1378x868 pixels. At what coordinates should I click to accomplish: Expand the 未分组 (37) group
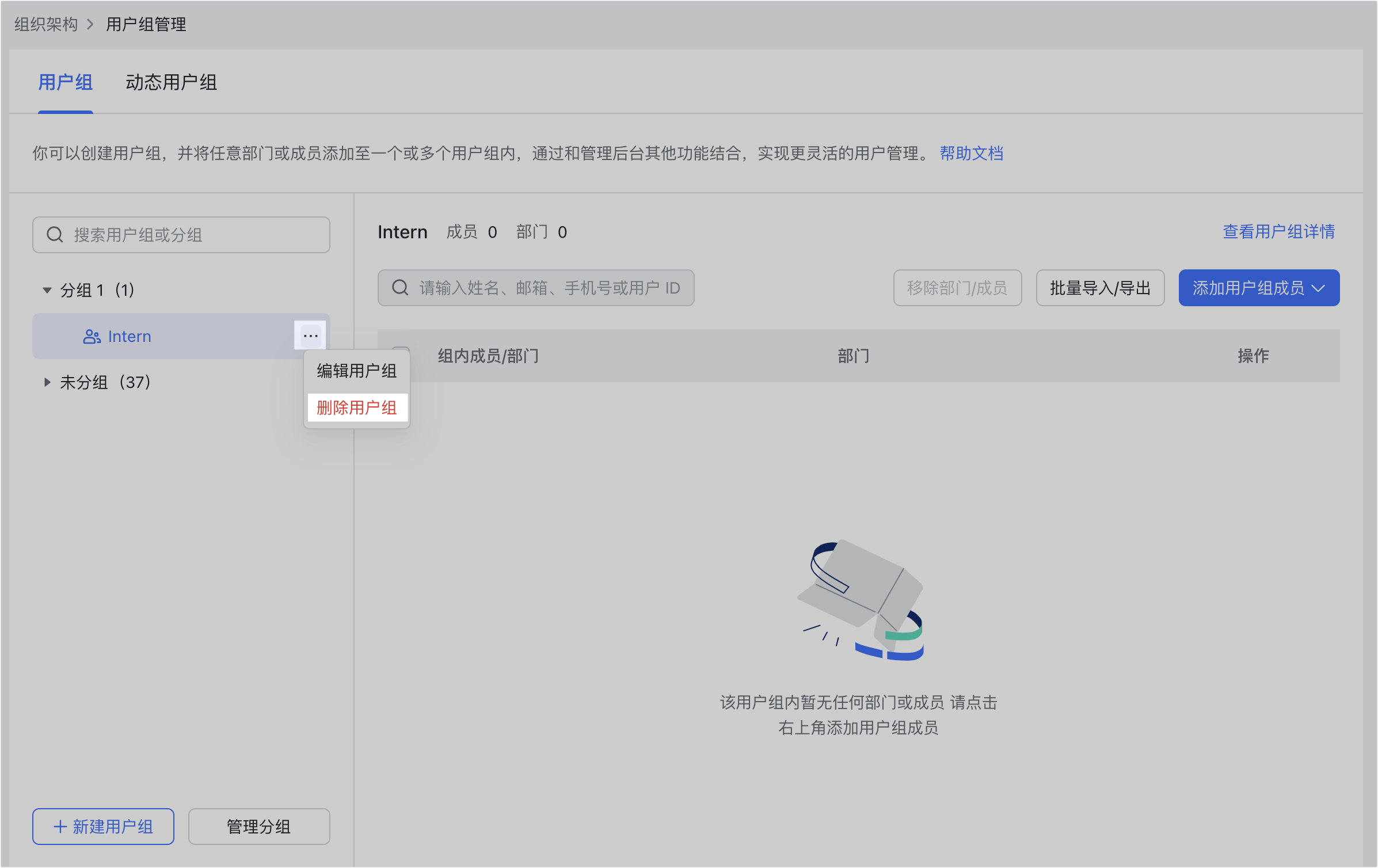pyautogui.click(x=47, y=382)
